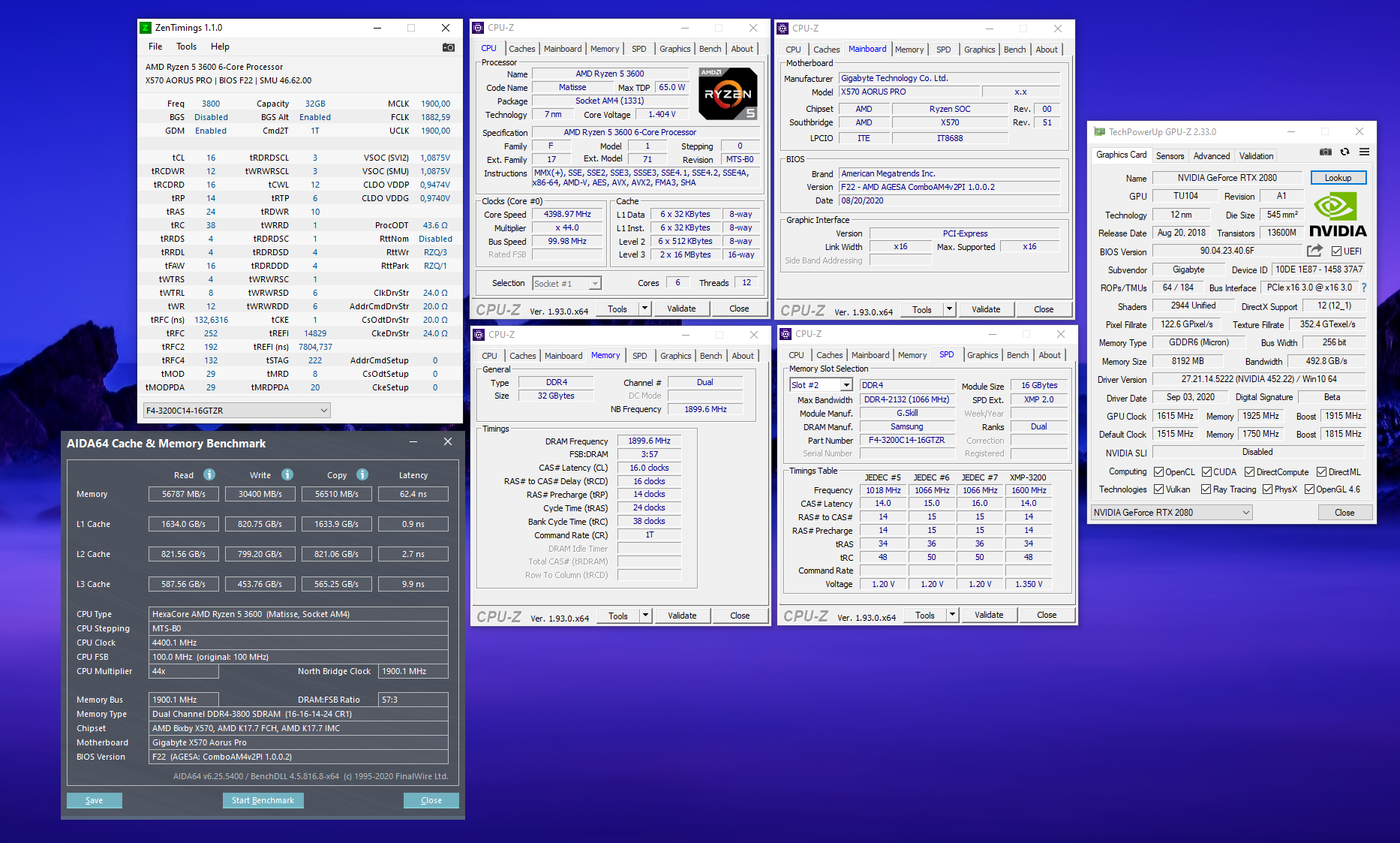Open the File menu in ZenTimings
The height and width of the screenshot is (843, 1400).
pos(155,47)
